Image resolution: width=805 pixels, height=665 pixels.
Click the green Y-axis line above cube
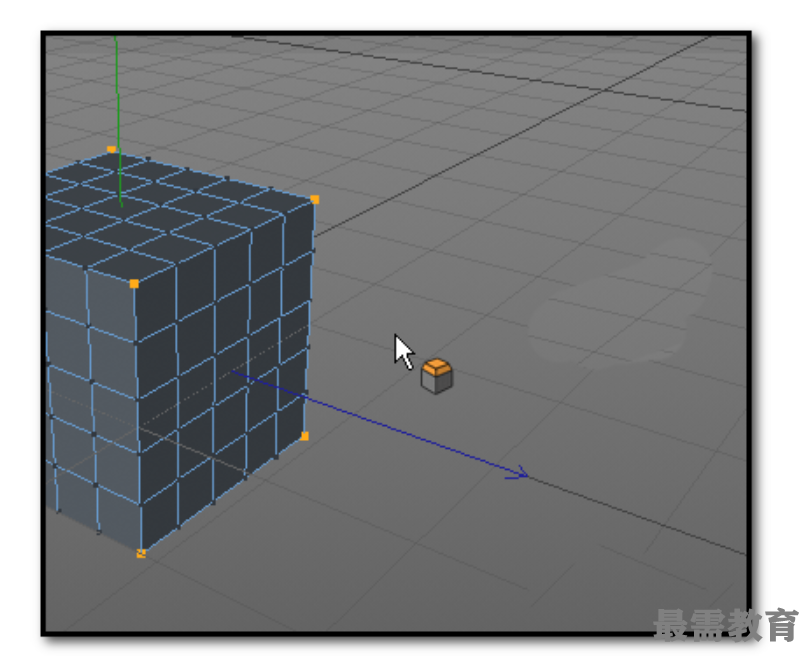pyautogui.click(x=118, y=122)
